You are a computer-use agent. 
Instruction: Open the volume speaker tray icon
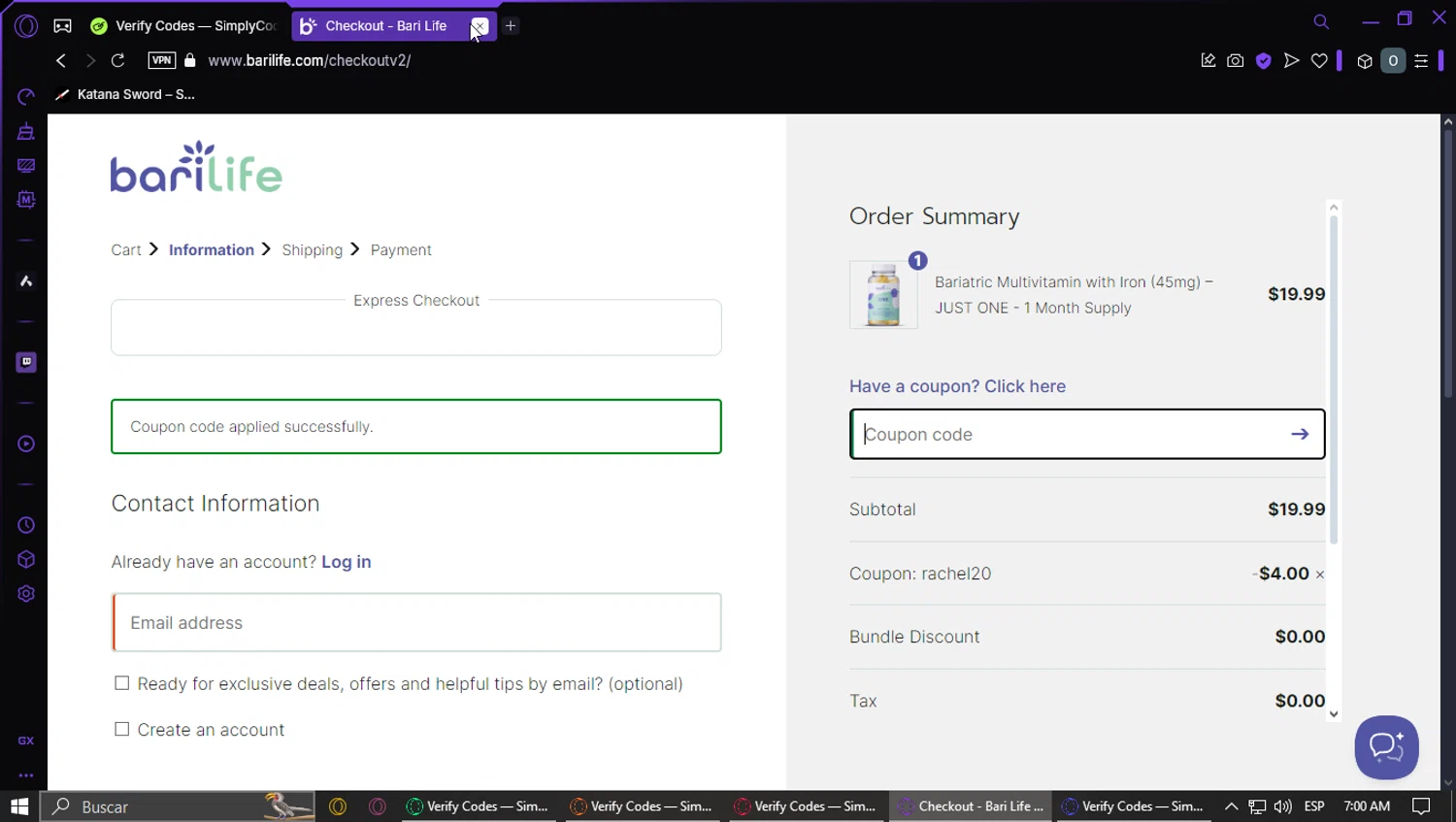coord(1283,806)
